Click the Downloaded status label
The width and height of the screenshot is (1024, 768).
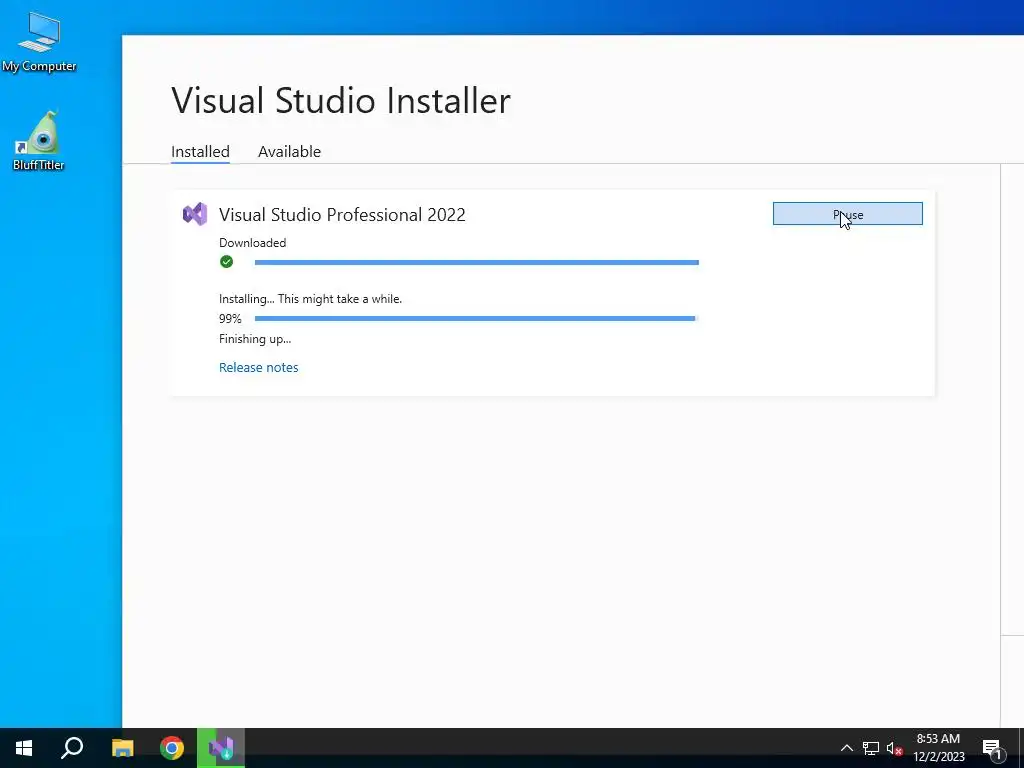coord(252,243)
